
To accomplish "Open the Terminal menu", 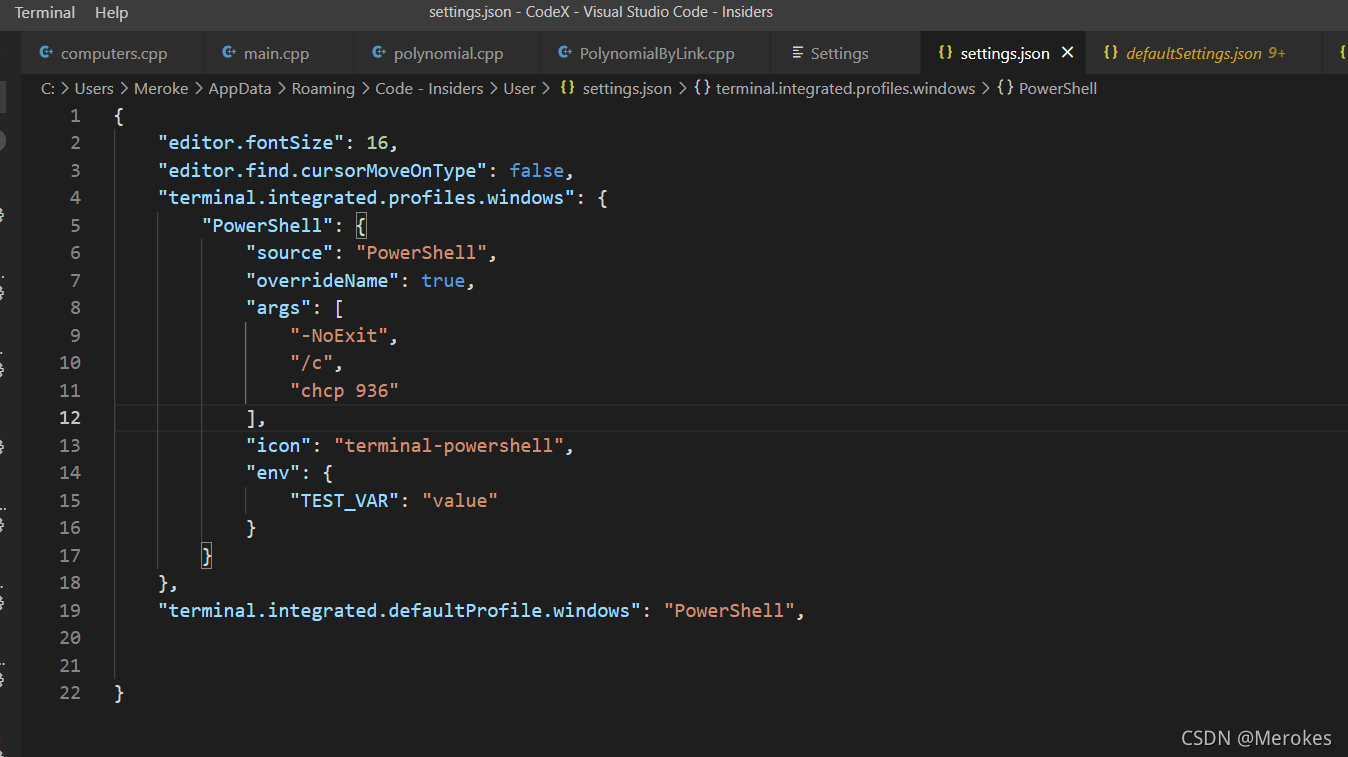I will pos(45,12).
